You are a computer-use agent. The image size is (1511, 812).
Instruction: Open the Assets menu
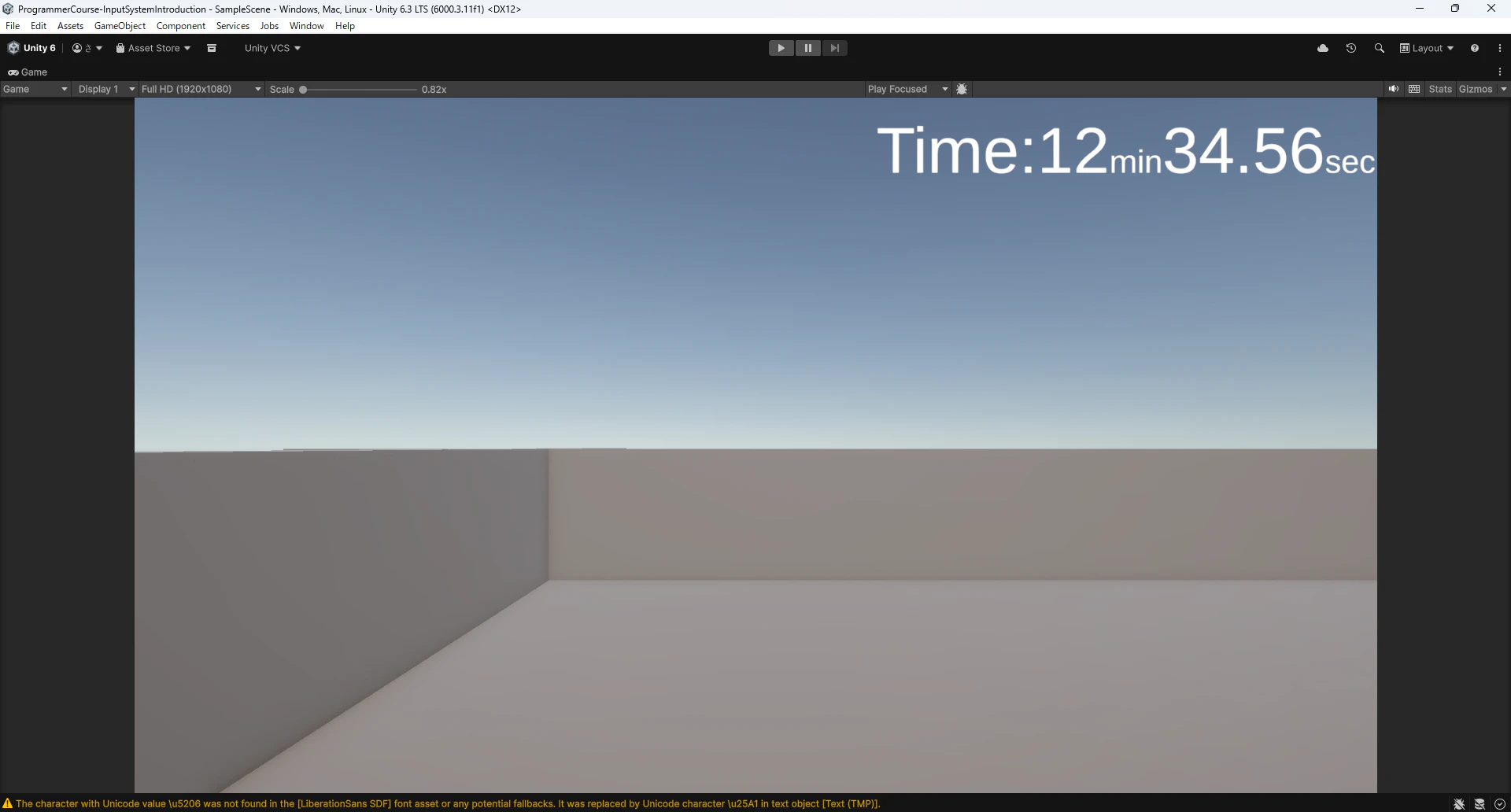[x=70, y=26]
